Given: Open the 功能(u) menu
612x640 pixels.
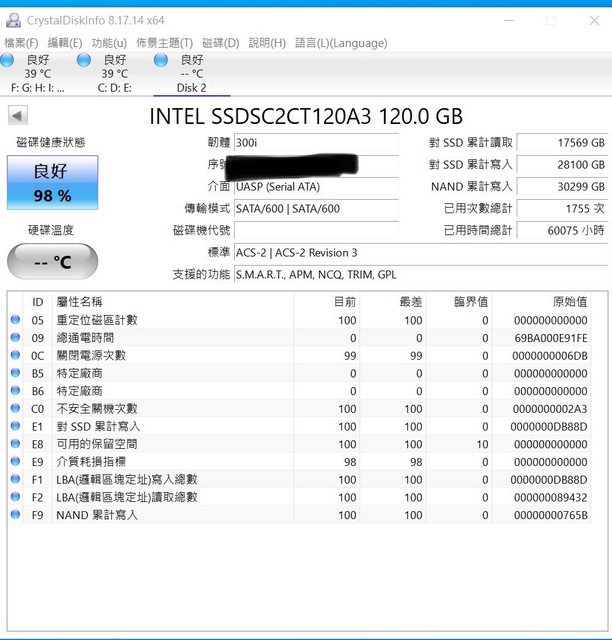Looking at the screenshot, I should (109, 43).
